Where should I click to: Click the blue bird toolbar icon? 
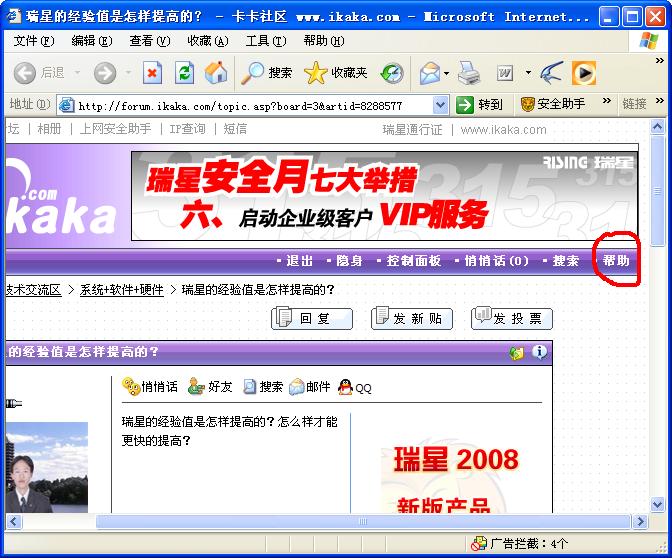[552, 73]
